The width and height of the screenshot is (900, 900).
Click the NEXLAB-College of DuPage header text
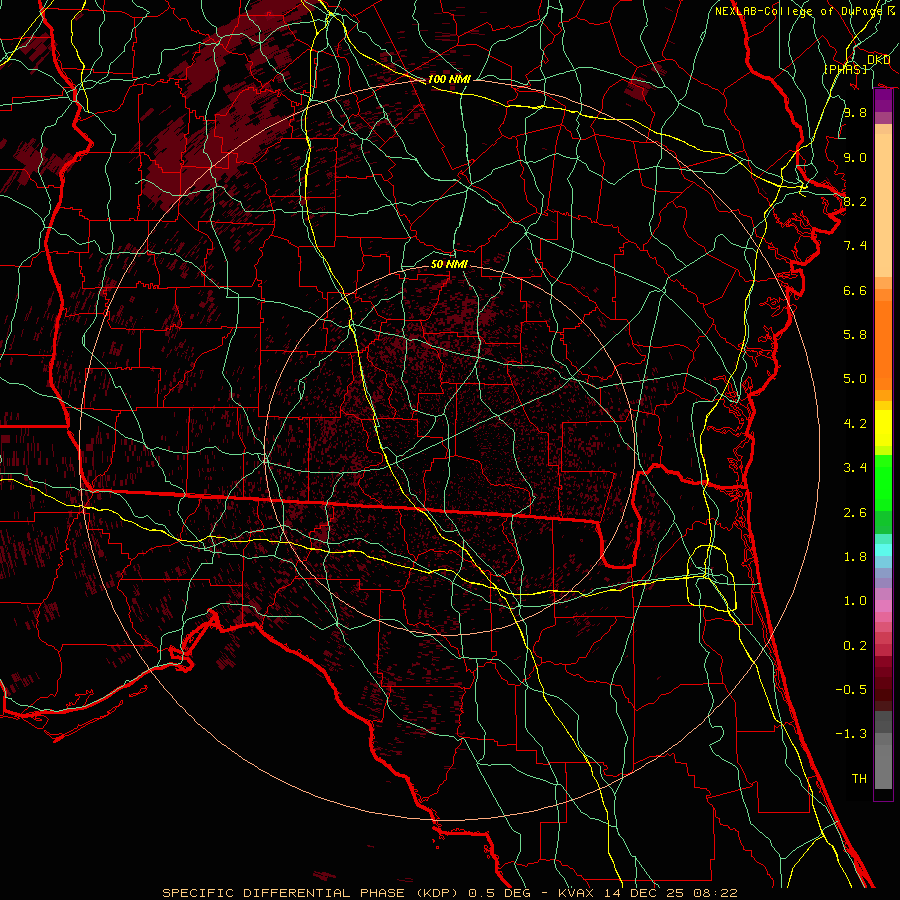click(799, 11)
